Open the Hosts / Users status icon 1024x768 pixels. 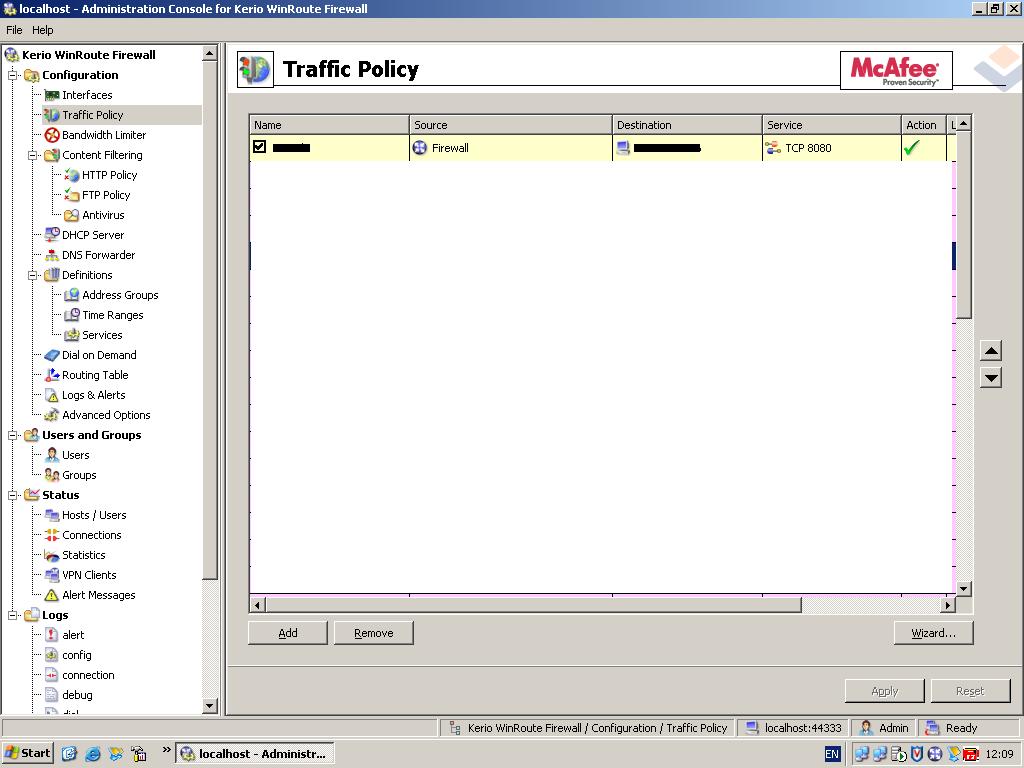[x=52, y=515]
